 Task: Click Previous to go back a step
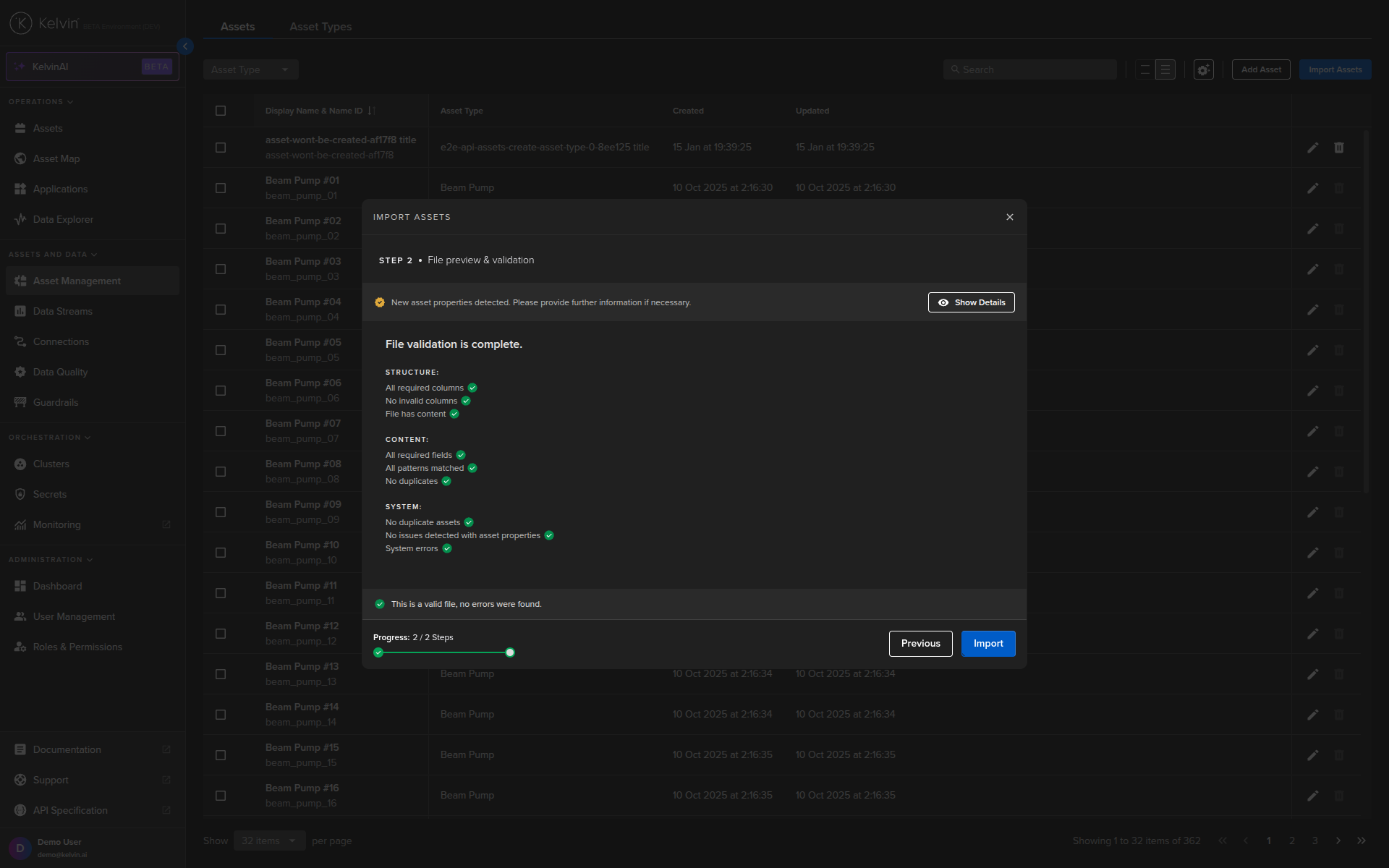(920, 643)
